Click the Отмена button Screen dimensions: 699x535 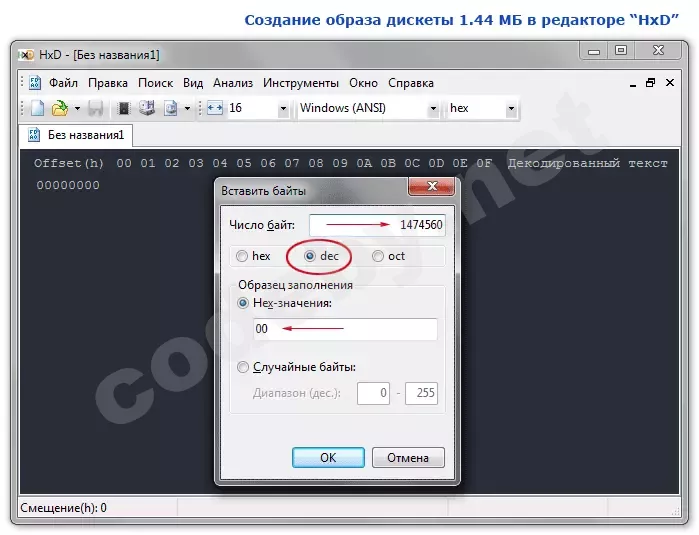pos(408,458)
